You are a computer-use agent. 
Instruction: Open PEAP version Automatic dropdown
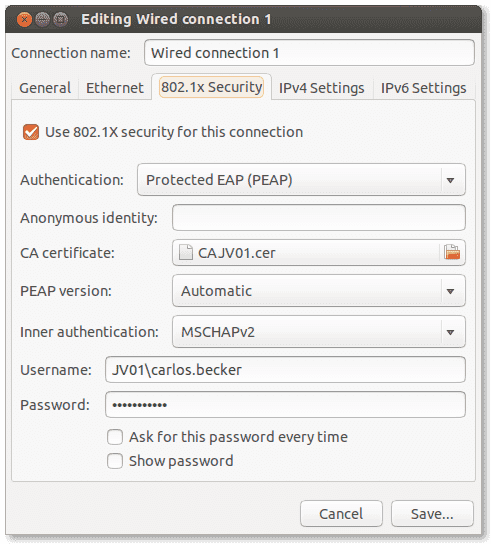[319, 291]
